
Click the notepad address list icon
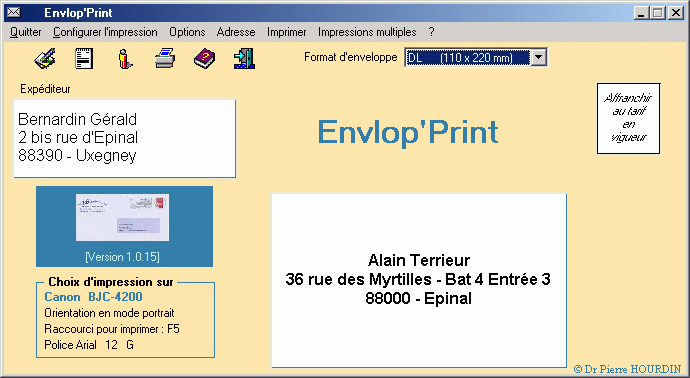[x=84, y=59]
